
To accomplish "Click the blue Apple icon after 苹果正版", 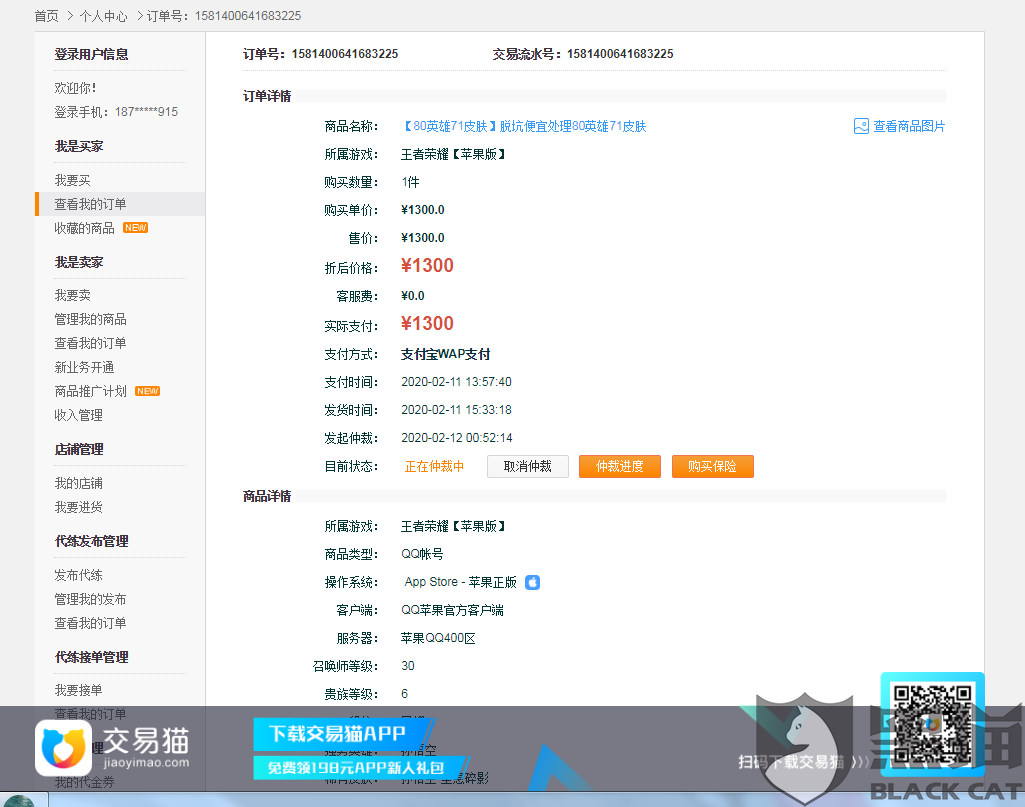I will (533, 582).
